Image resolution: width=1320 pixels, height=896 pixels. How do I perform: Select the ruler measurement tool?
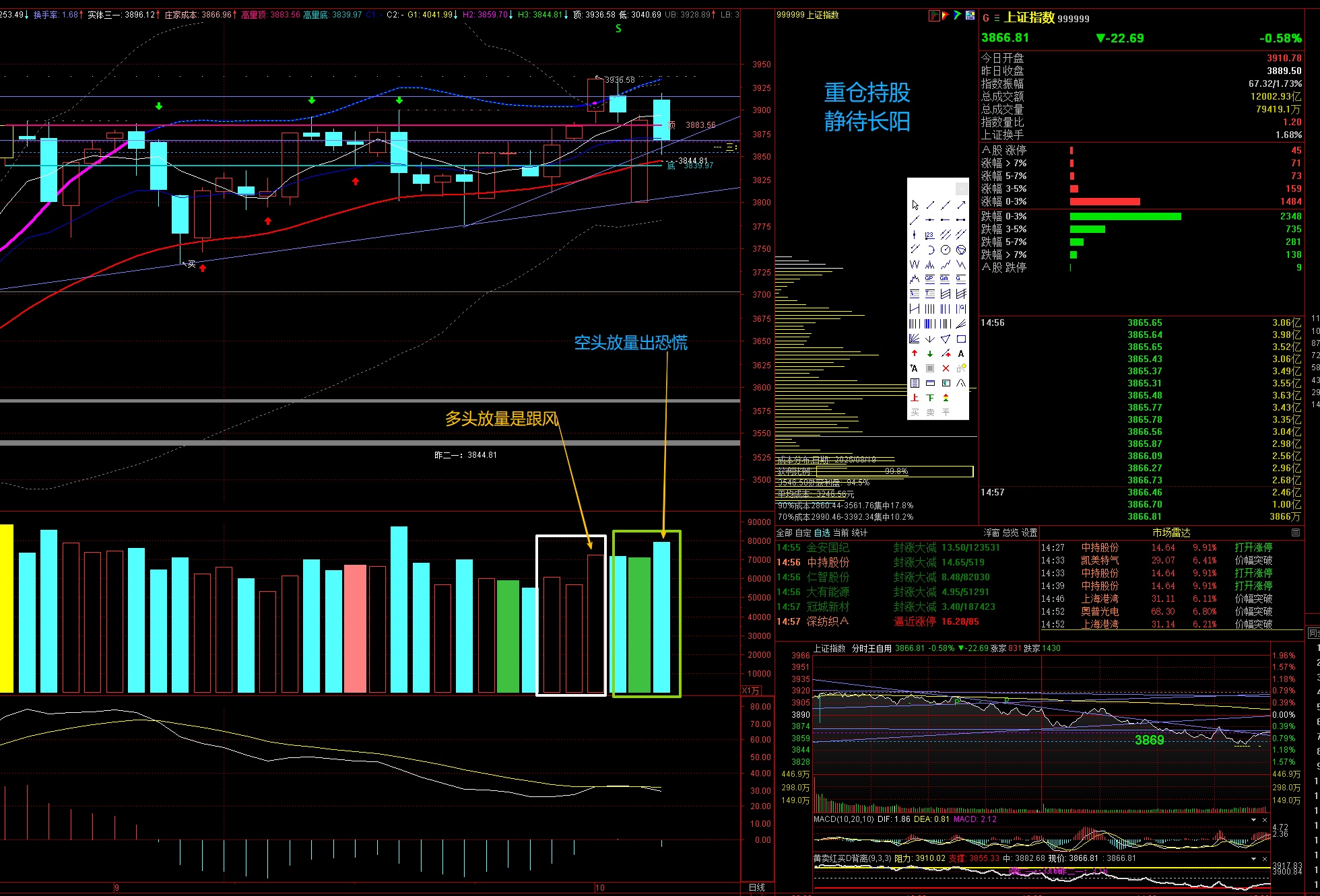(930, 383)
